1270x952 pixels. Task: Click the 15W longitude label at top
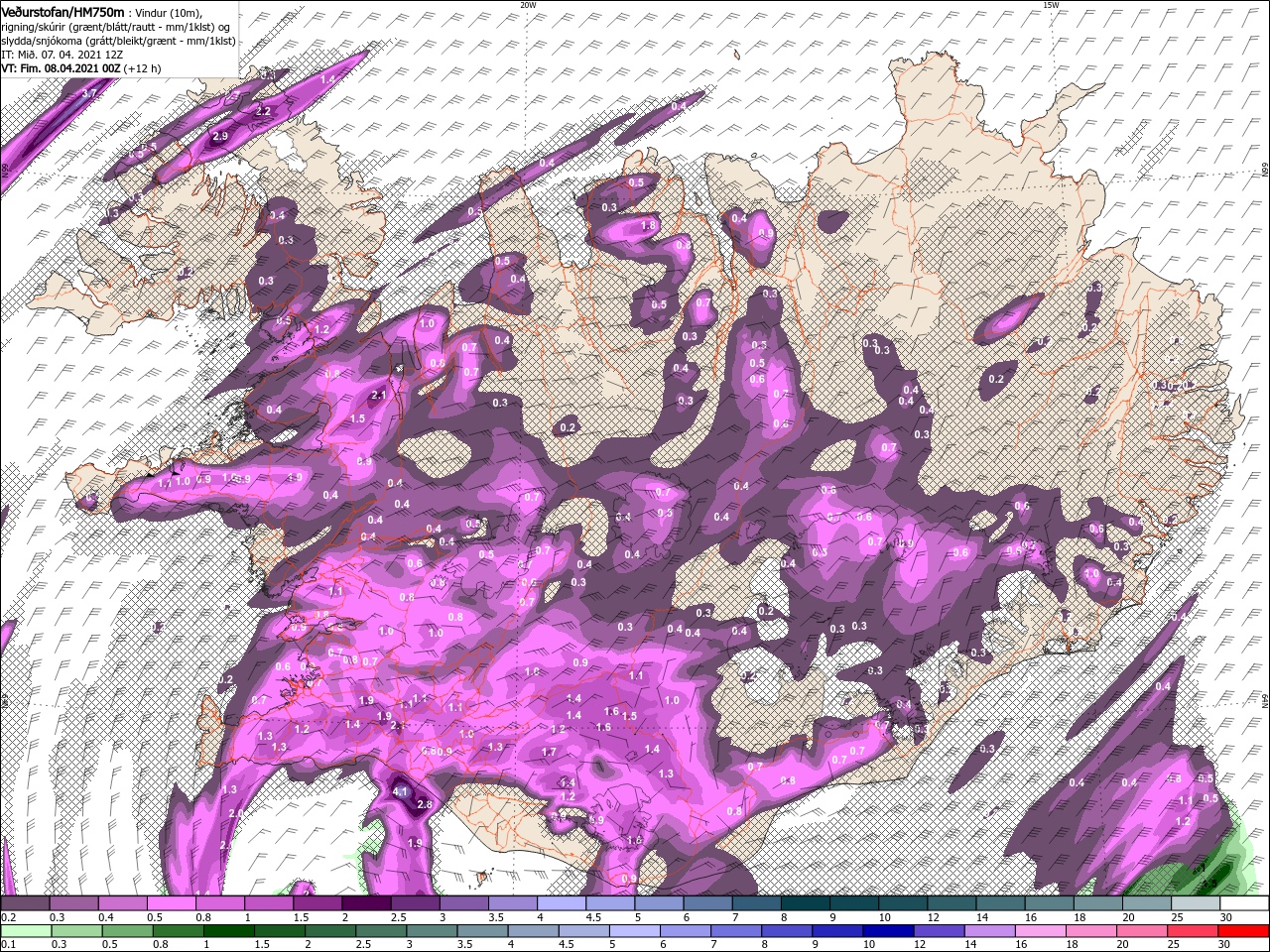coord(1051,5)
